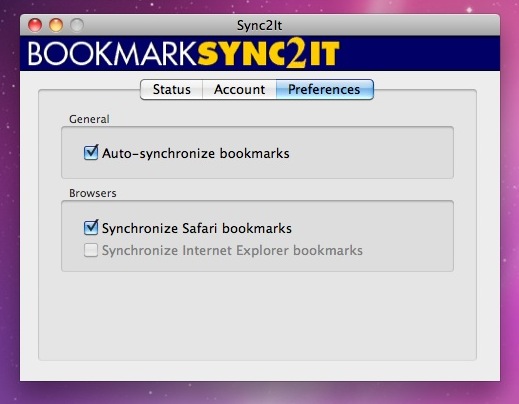Click the Browsers section heading
The image size is (519, 404).
pyautogui.click(x=93, y=193)
